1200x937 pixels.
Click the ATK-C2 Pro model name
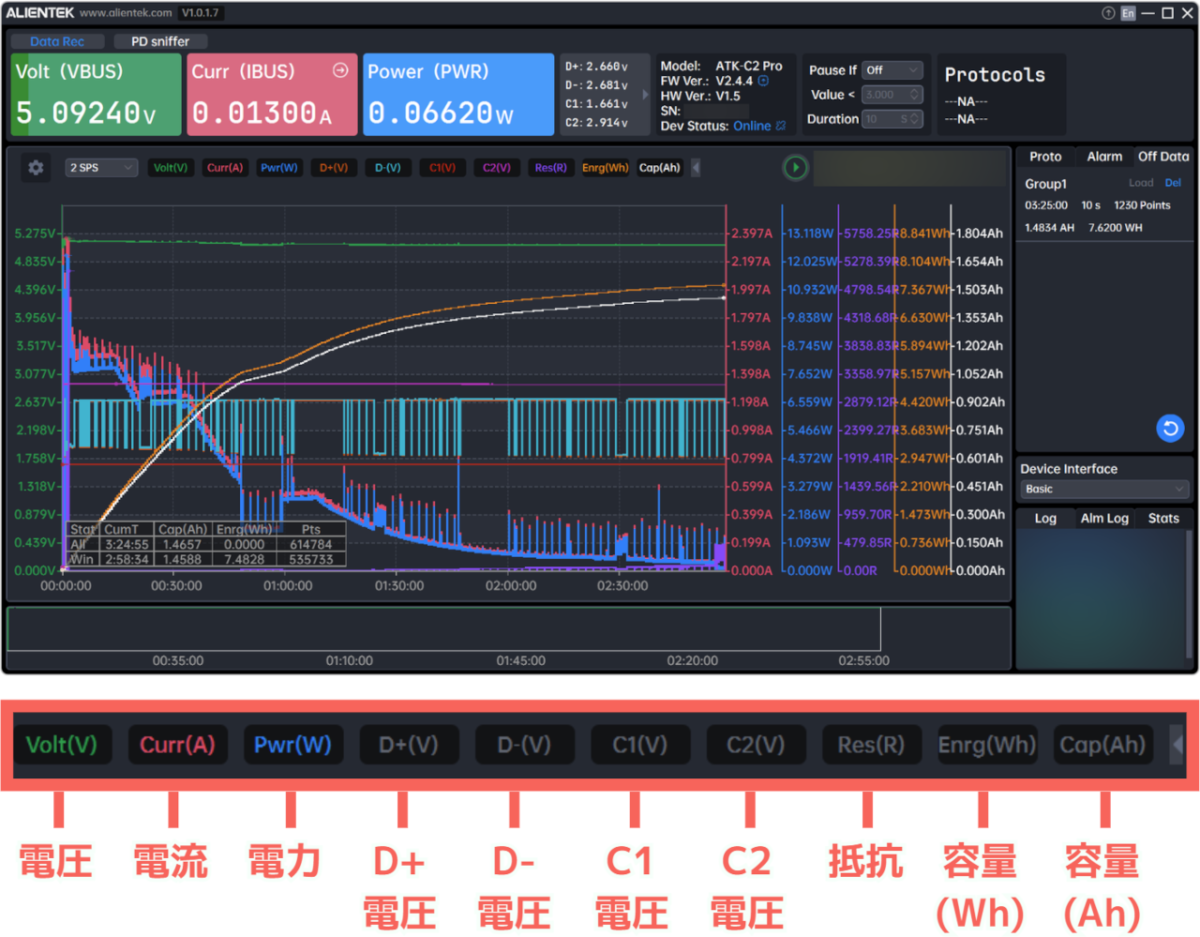[749, 66]
